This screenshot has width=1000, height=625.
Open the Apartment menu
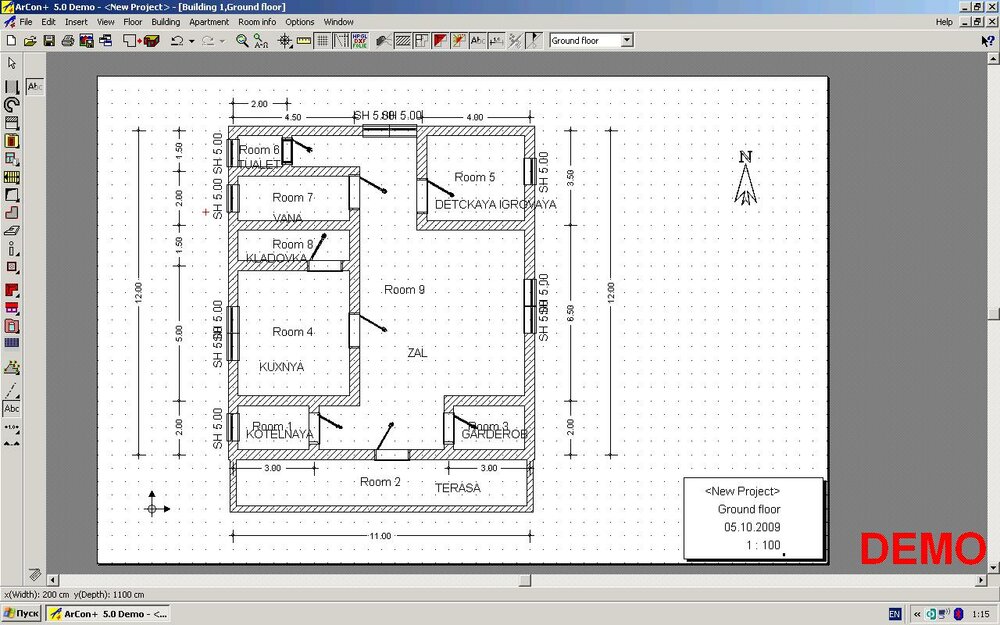tap(209, 22)
